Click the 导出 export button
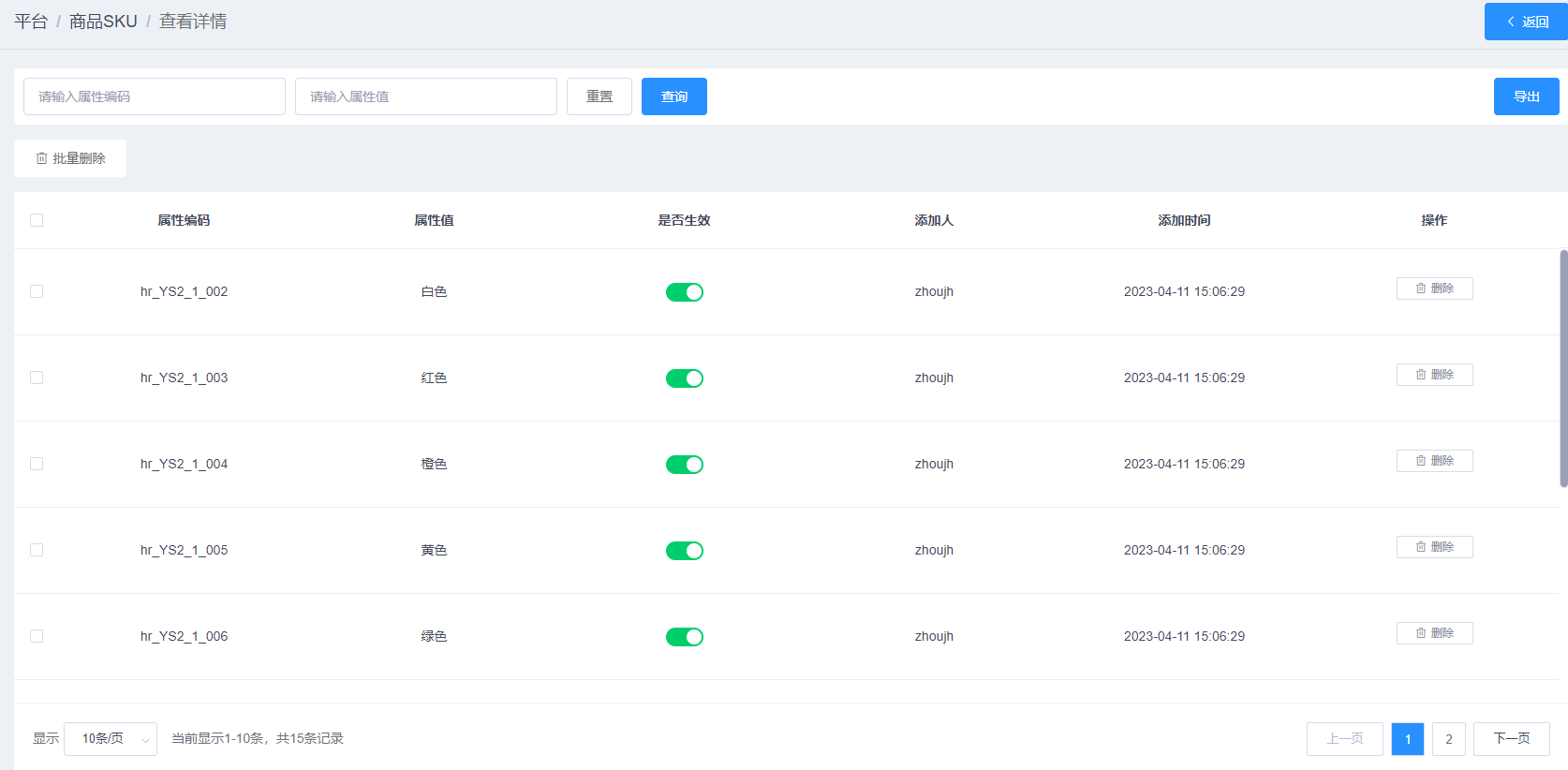 (1526, 96)
